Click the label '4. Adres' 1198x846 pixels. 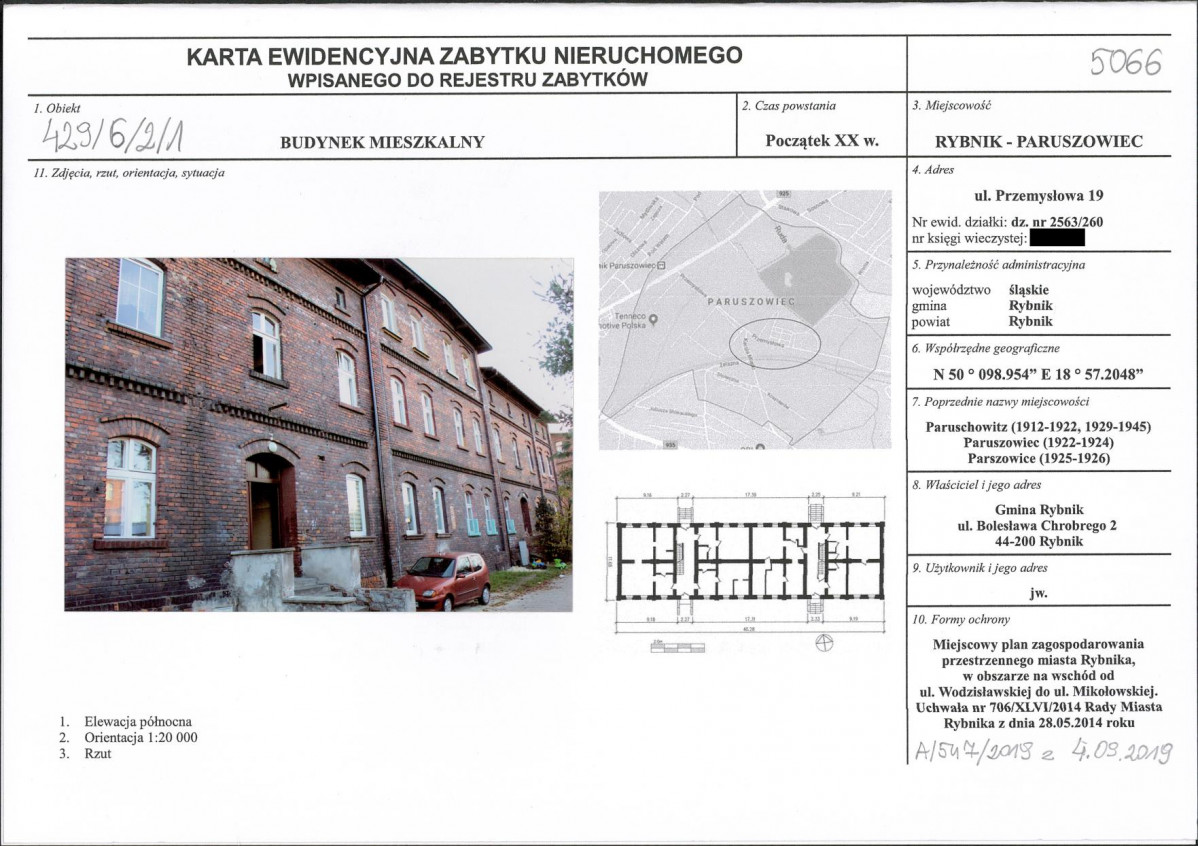[933, 170]
